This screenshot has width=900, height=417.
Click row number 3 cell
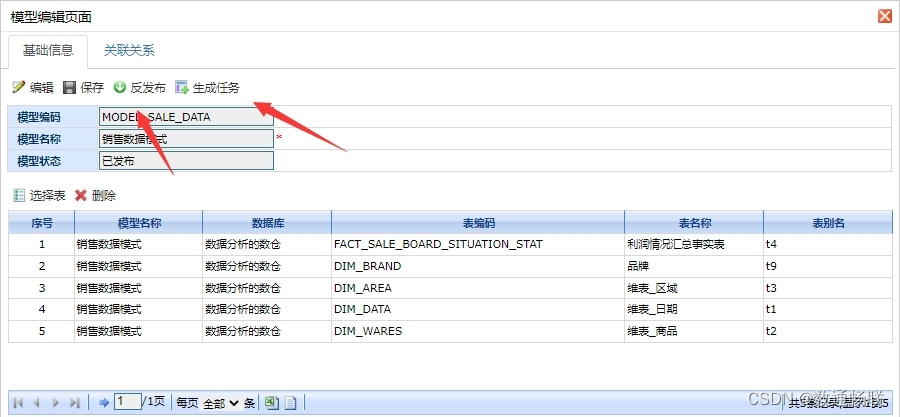(x=41, y=288)
